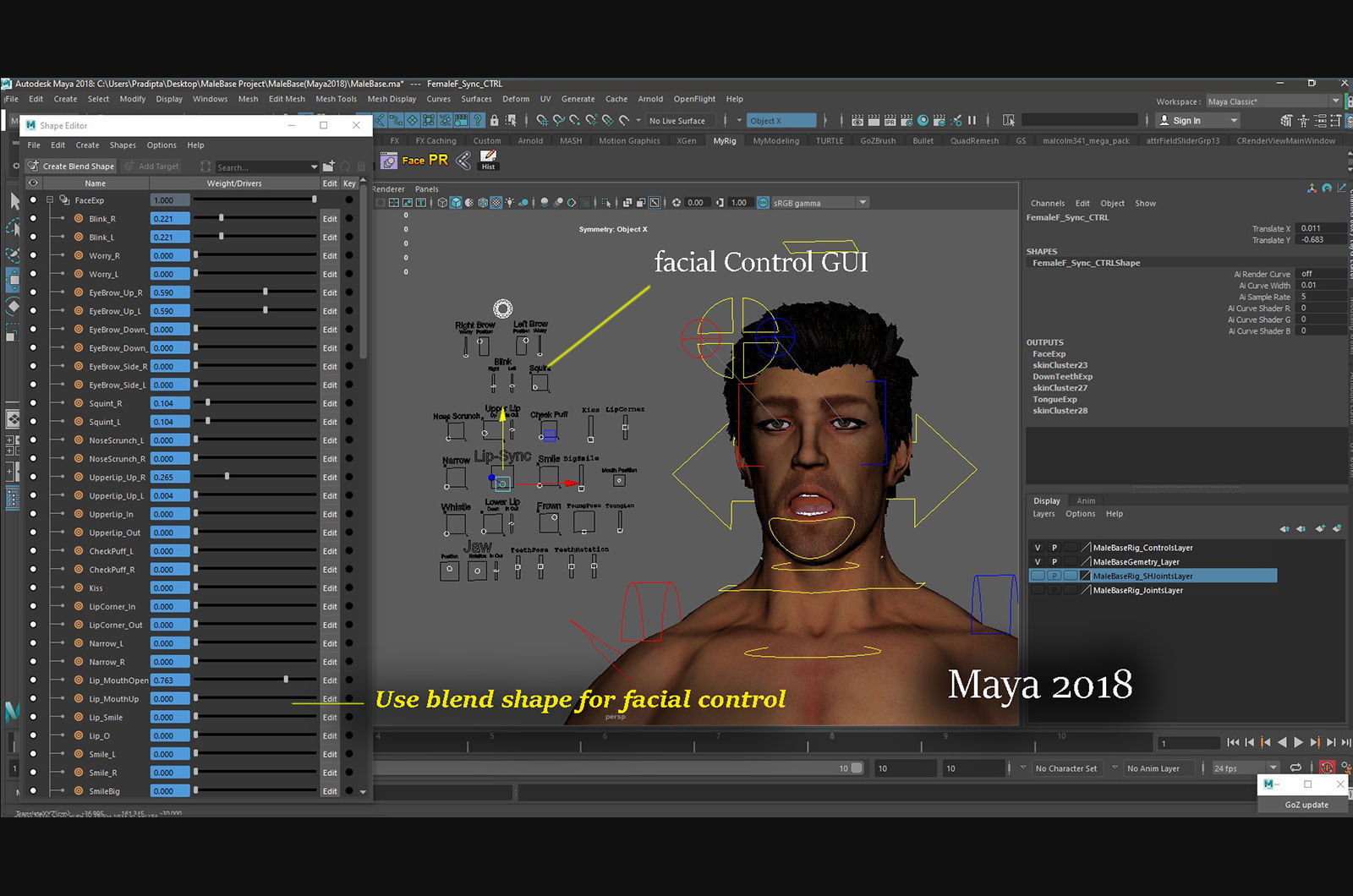Toggle visibility of FaceExp blend shape
Viewport: 1353px width, 896px height.
(33, 200)
